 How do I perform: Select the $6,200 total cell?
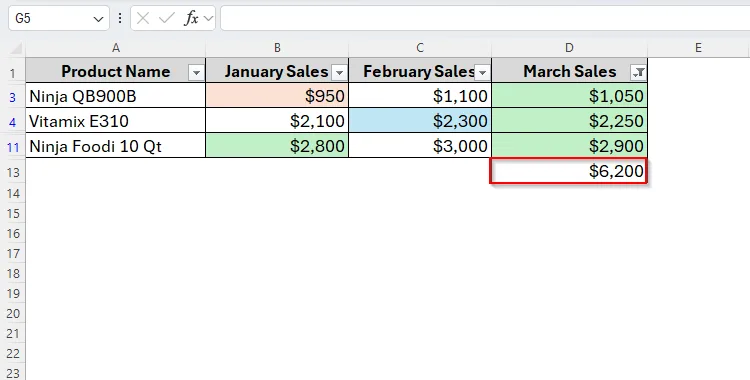[x=569, y=171]
